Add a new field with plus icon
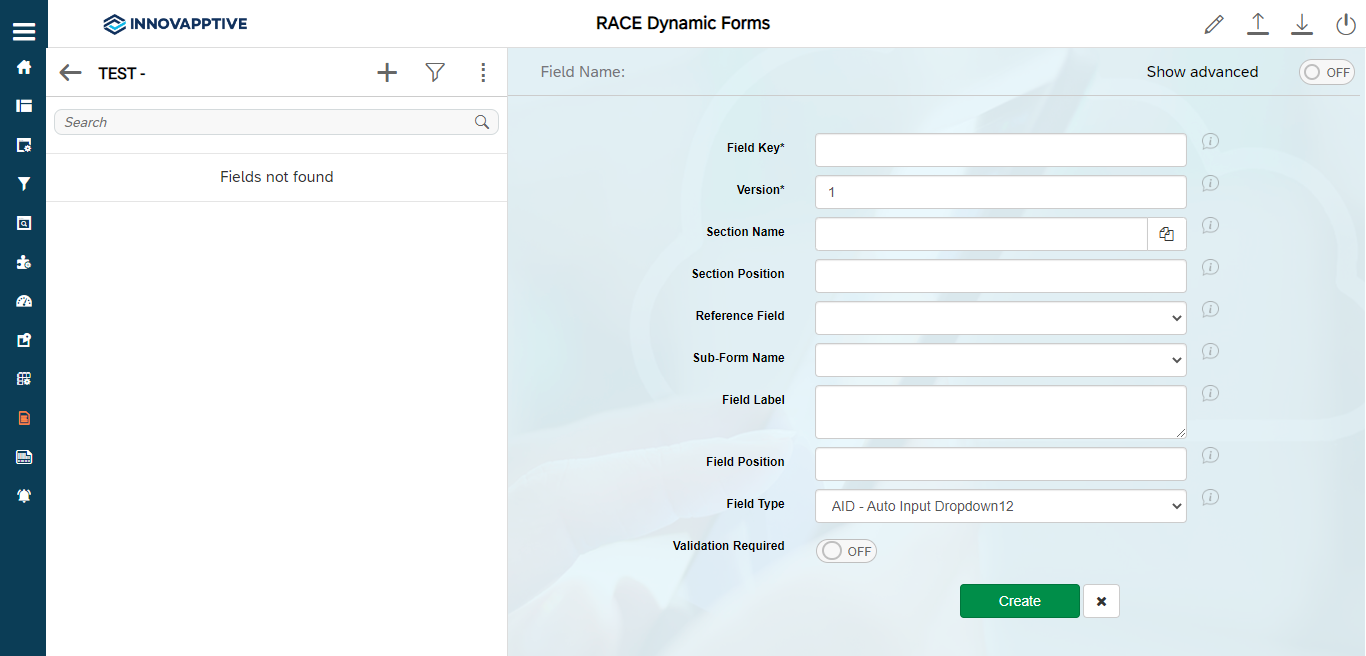This screenshot has width=1366, height=656. pos(387,72)
